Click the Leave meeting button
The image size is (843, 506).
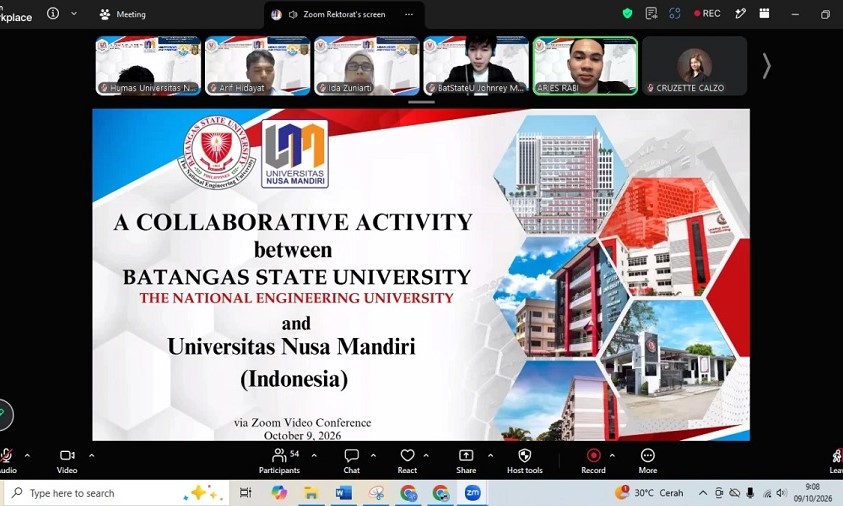point(836,461)
